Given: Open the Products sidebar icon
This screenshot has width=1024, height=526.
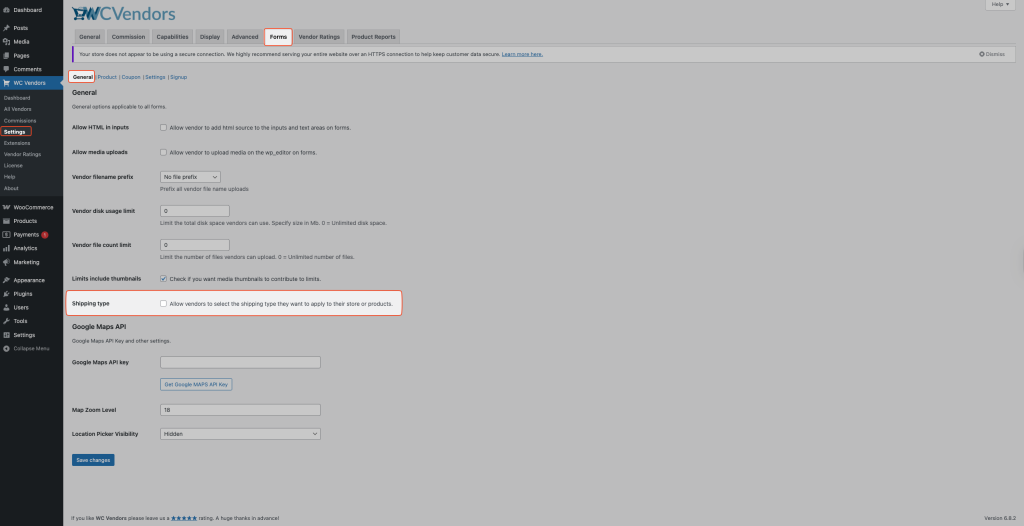Looking at the screenshot, I should pyautogui.click(x=7, y=221).
